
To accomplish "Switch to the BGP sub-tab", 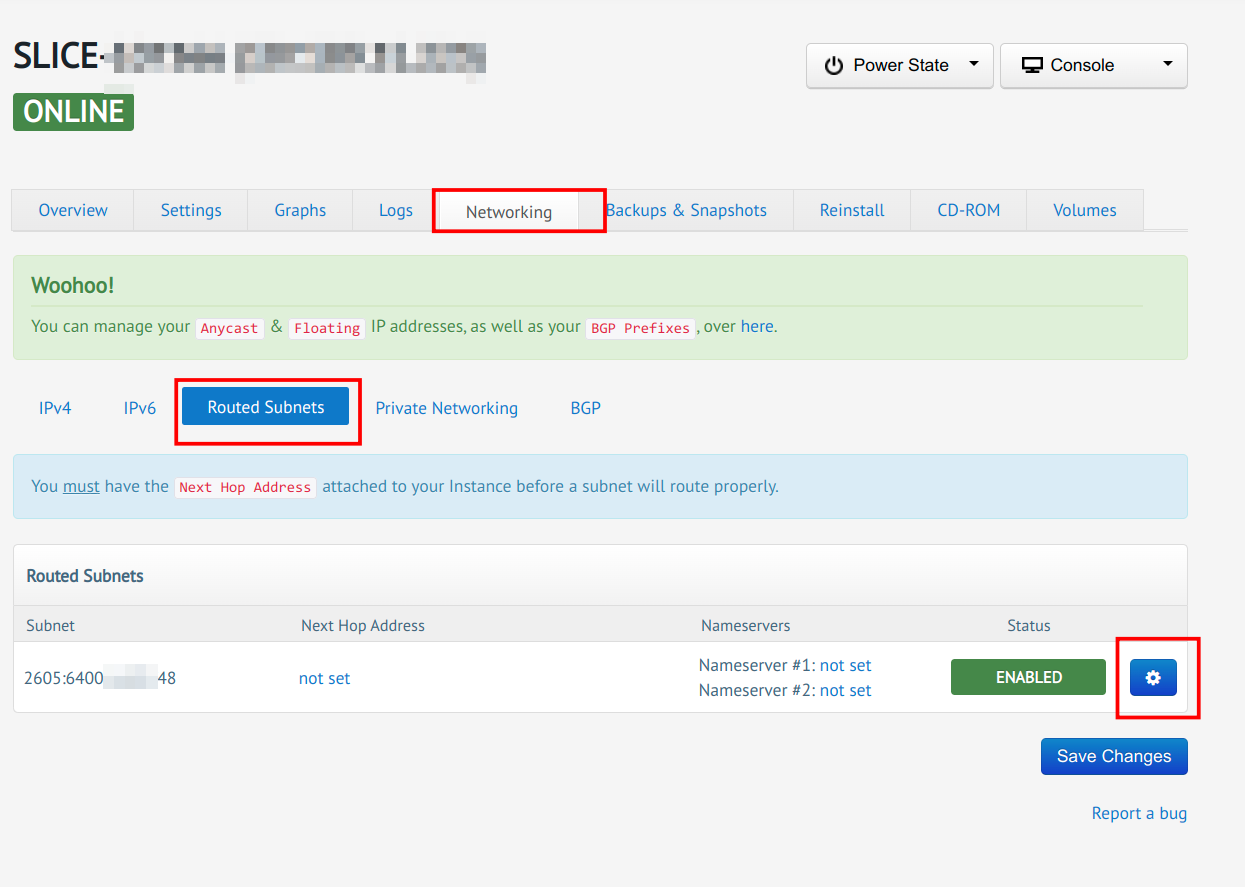I will 585,408.
